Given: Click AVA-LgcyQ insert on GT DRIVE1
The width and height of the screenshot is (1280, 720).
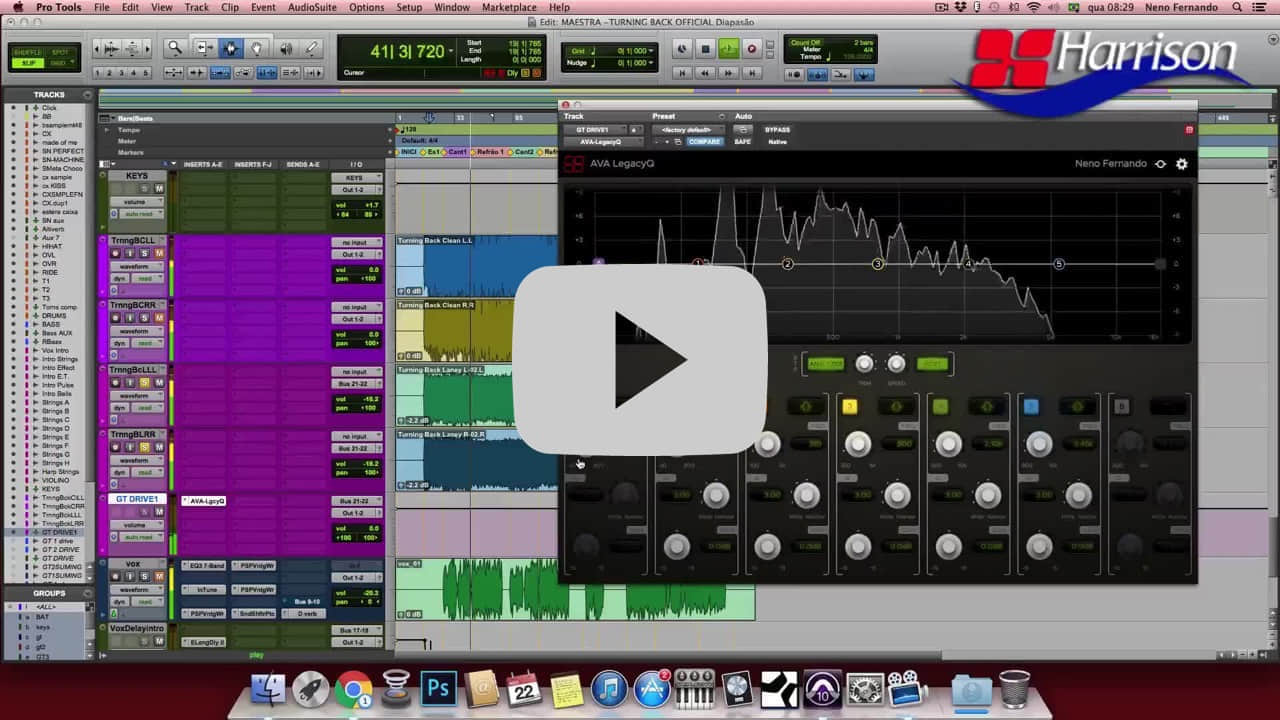Looking at the screenshot, I should (205, 501).
